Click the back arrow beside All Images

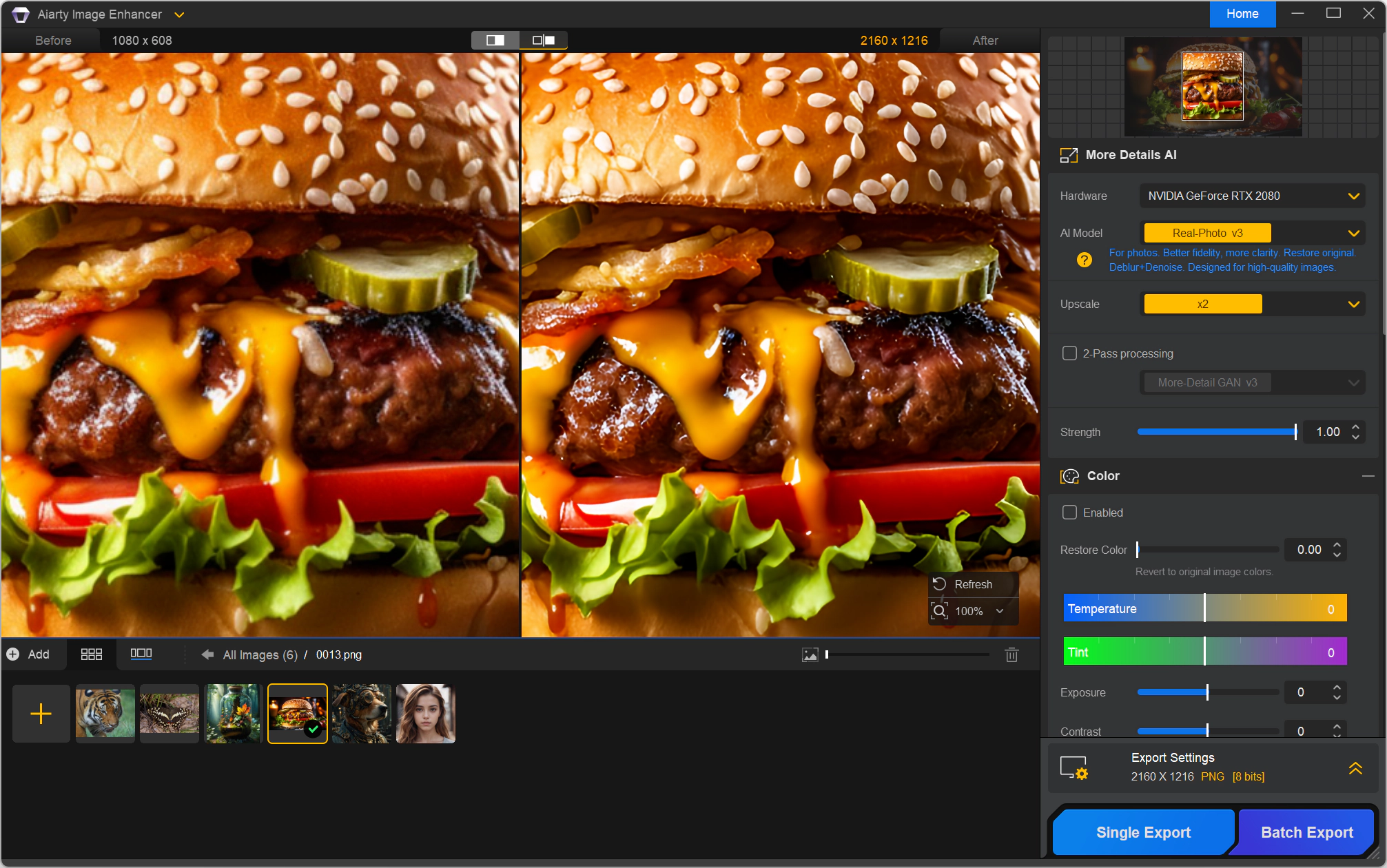(207, 654)
